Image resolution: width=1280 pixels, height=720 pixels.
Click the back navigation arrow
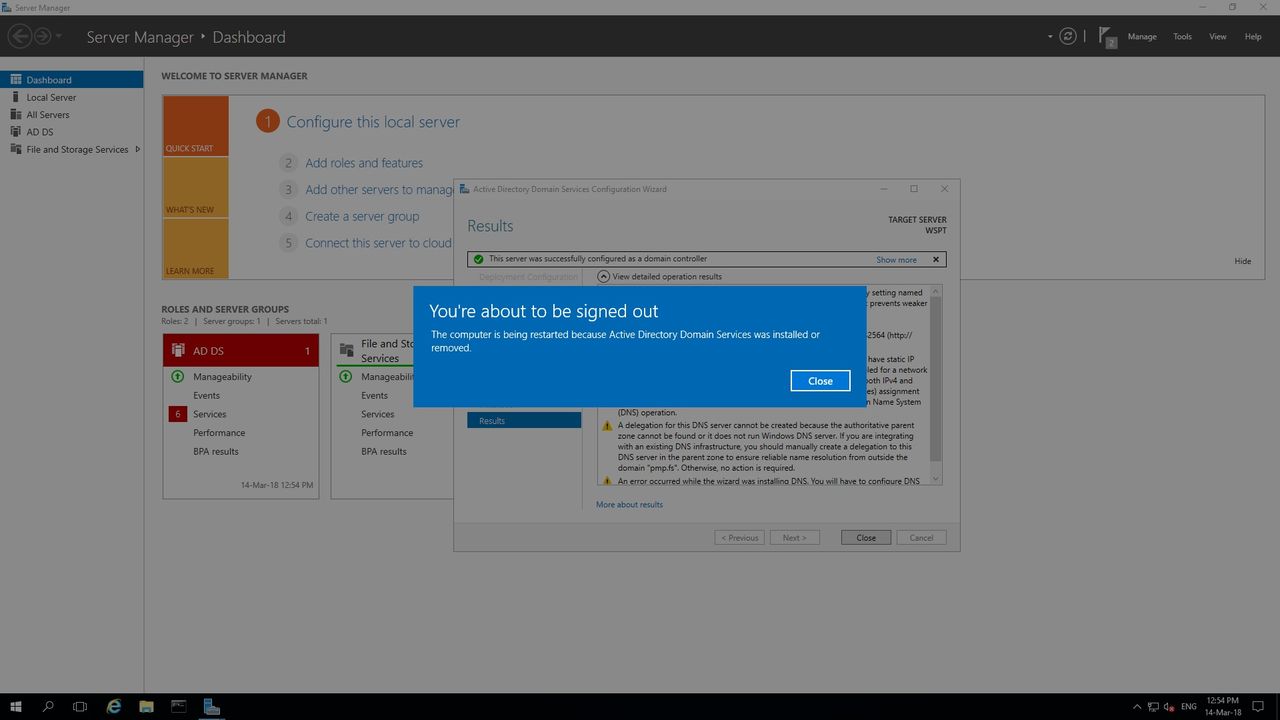pos(20,36)
